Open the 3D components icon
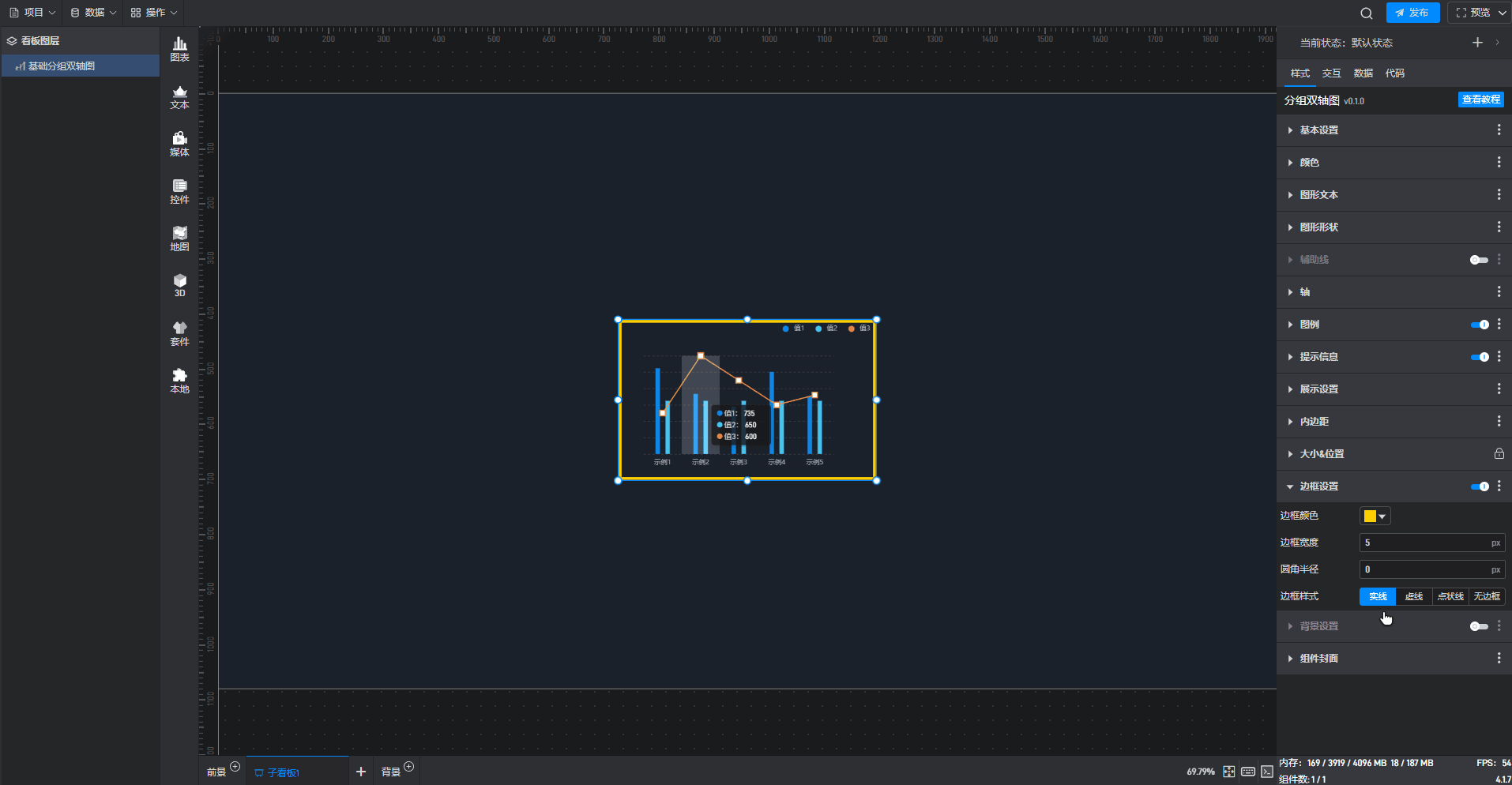Screen dimensions: 1512x785 pos(179,285)
